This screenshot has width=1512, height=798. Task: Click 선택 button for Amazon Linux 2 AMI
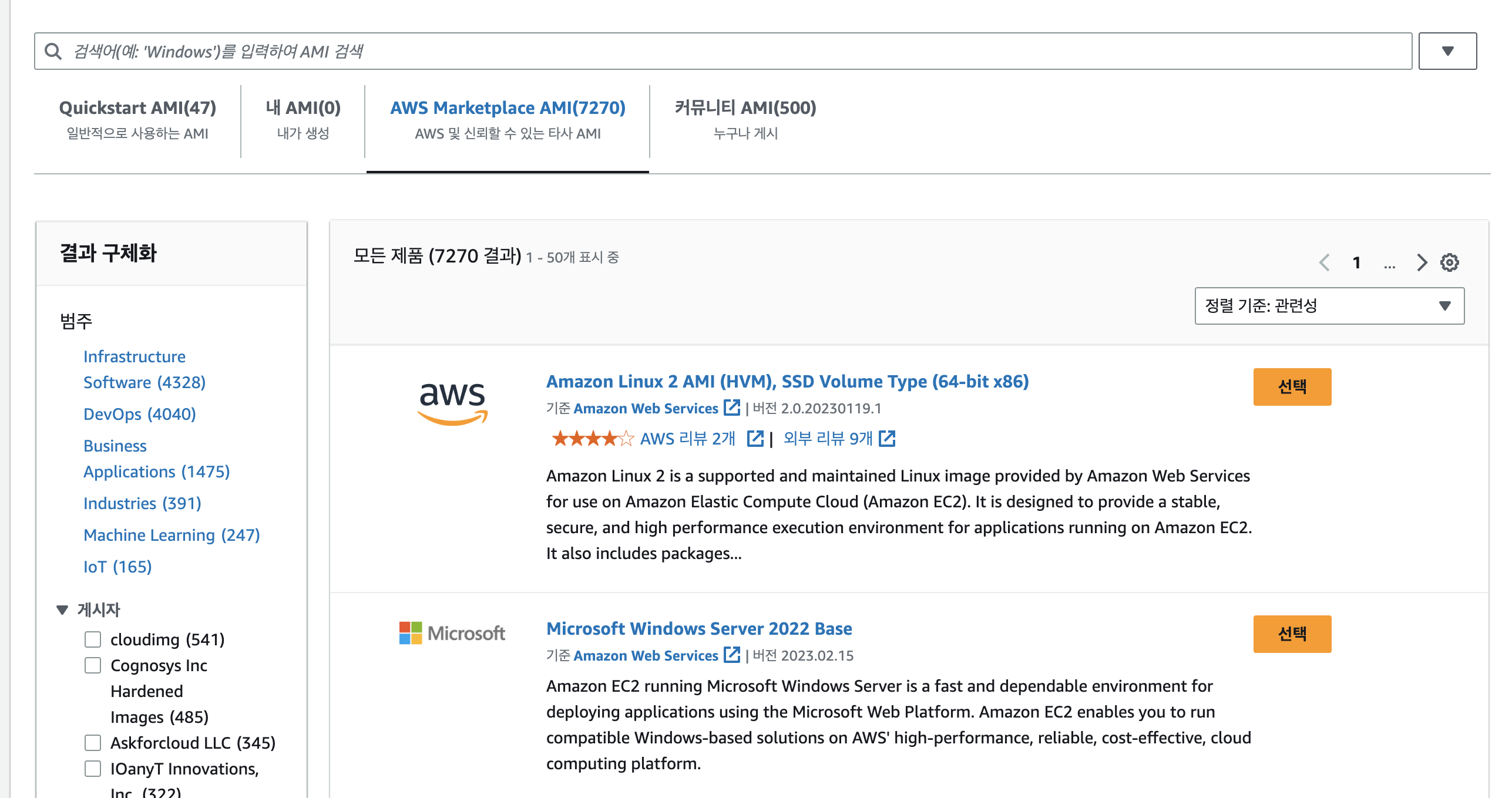tap(1292, 387)
